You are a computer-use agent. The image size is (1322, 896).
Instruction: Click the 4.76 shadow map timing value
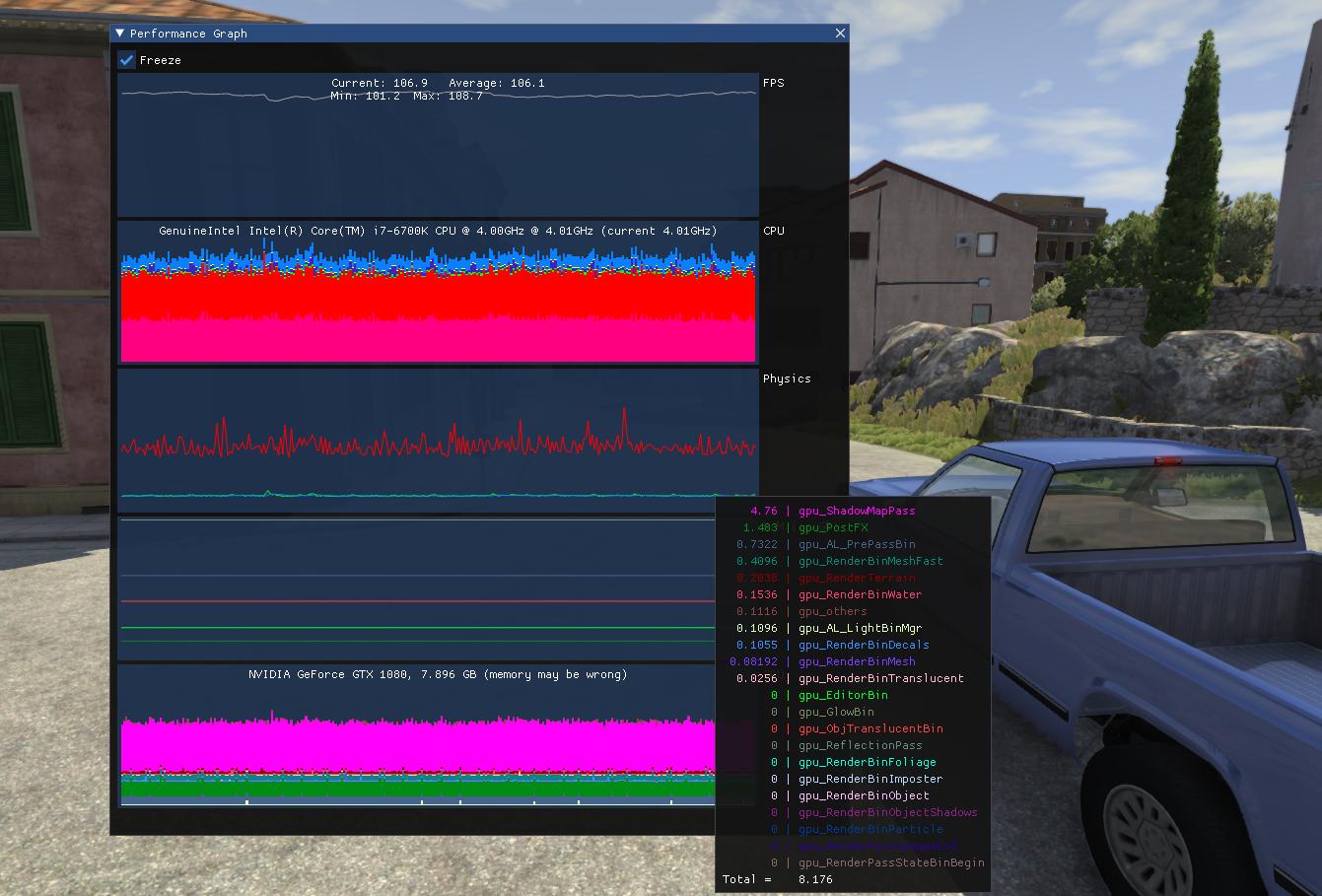tap(764, 511)
